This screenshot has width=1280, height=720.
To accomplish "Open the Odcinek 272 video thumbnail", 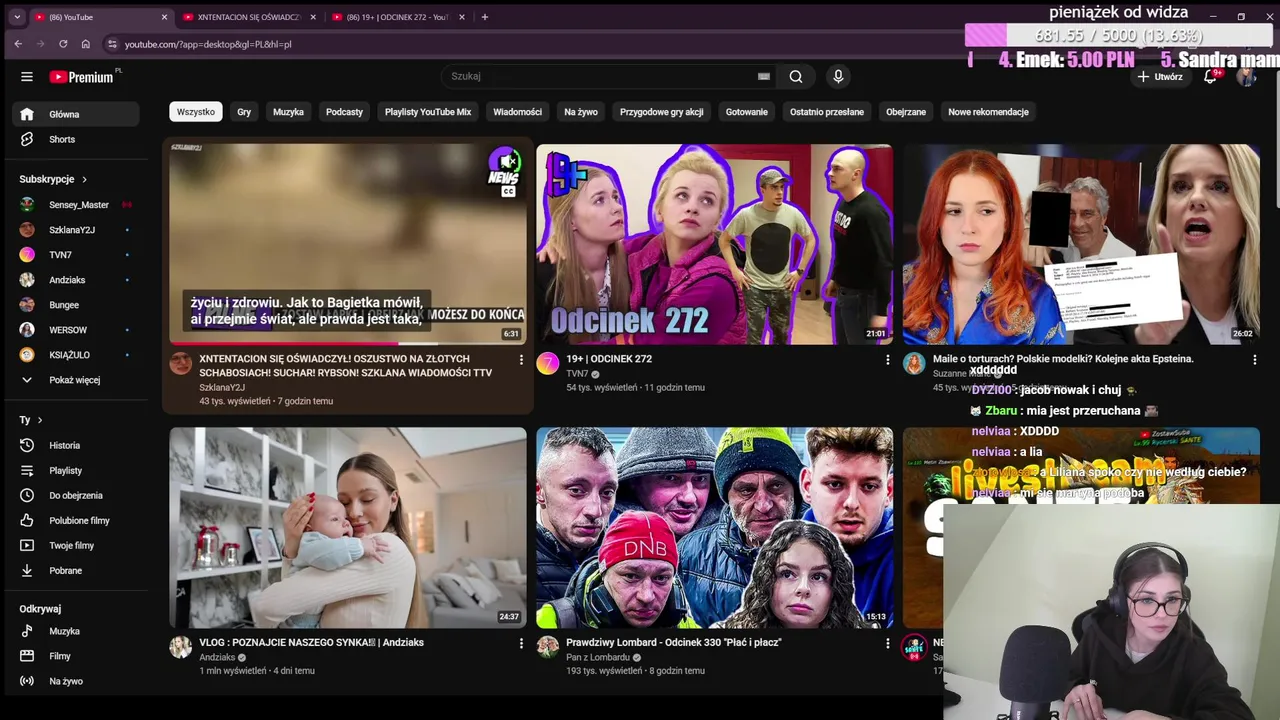I will [x=714, y=244].
